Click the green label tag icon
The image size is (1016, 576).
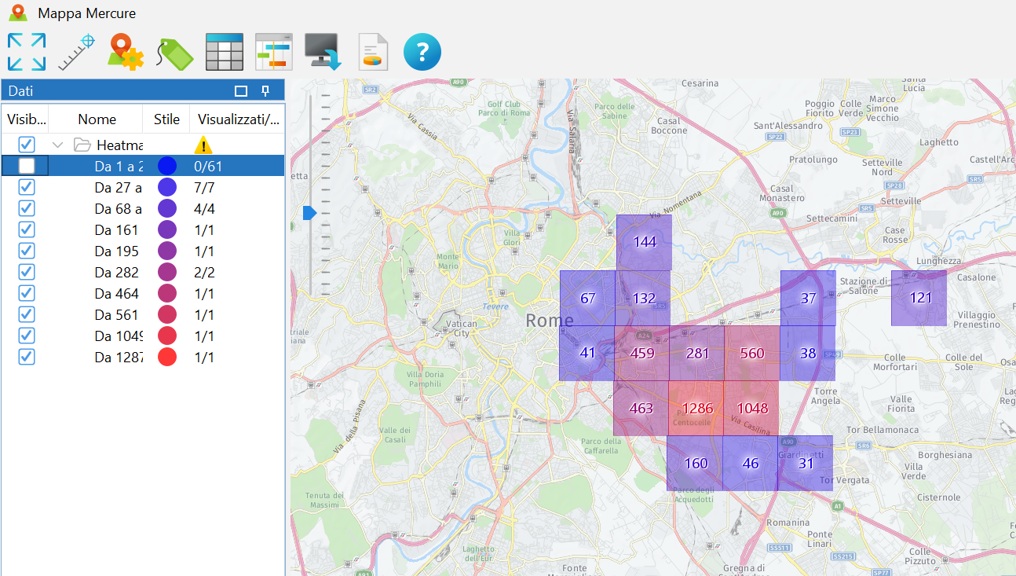pyautogui.click(x=175, y=53)
